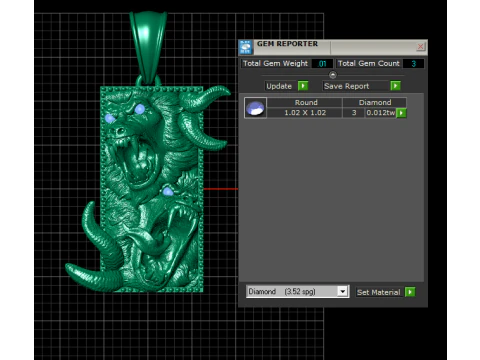Image resolution: width=480 pixels, height=360 pixels.
Task: Click the Update button label
Action: click(279, 86)
